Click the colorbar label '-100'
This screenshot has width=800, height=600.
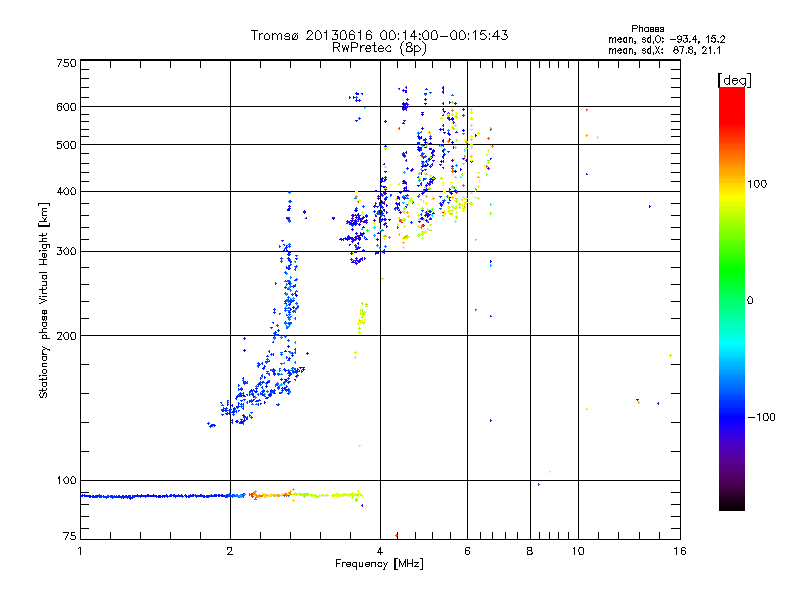761,417
